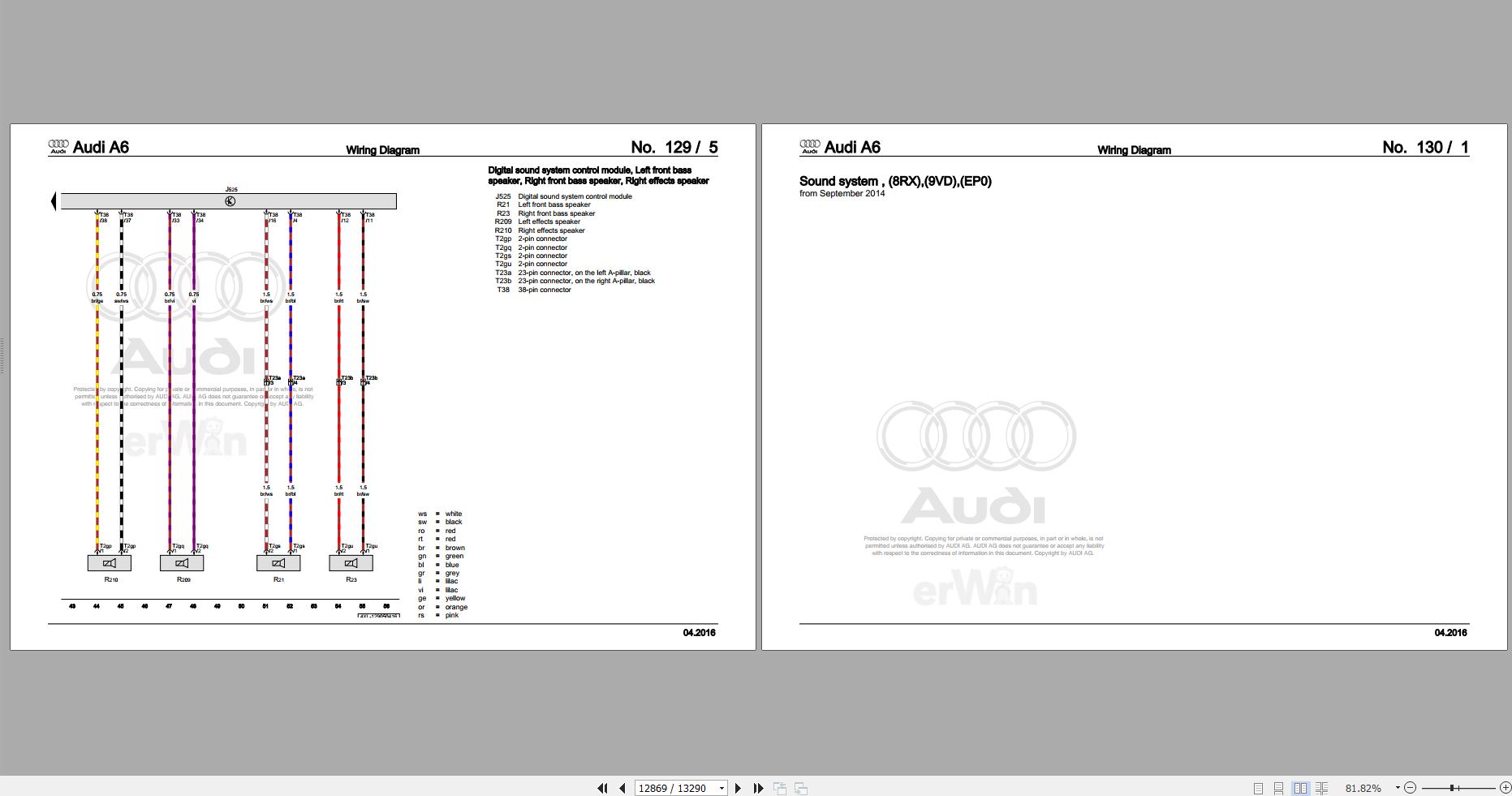
Task: Click legend entry 'J525 Digital sound system control module'
Action: coord(563,196)
